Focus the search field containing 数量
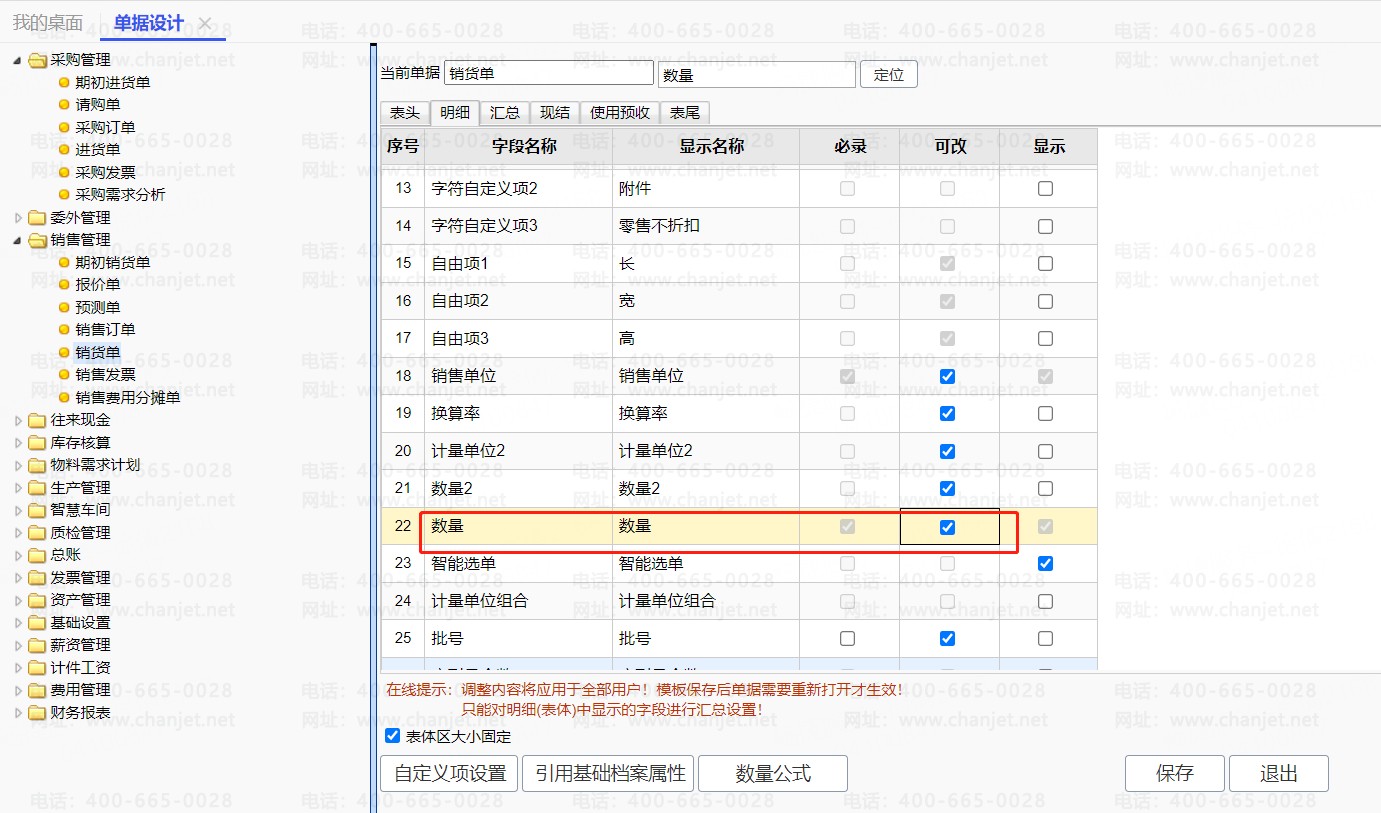This screenshot has width=1381, height=813. point(757,74)
